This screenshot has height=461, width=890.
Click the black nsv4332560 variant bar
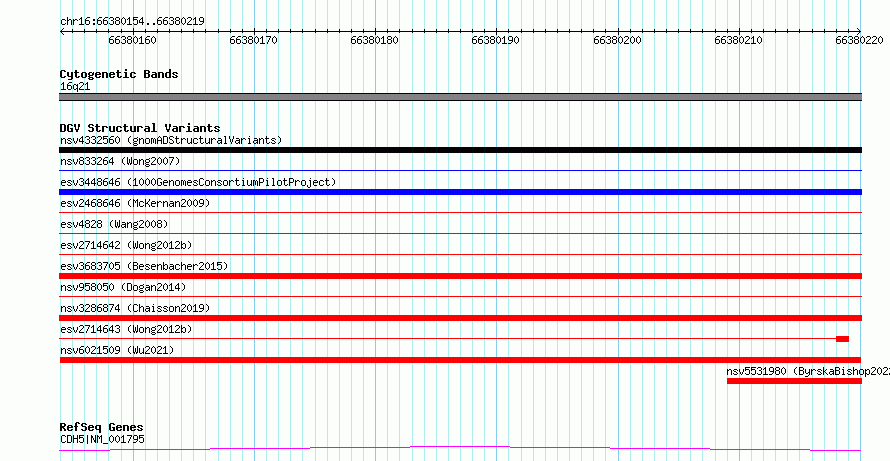(460, 150)
